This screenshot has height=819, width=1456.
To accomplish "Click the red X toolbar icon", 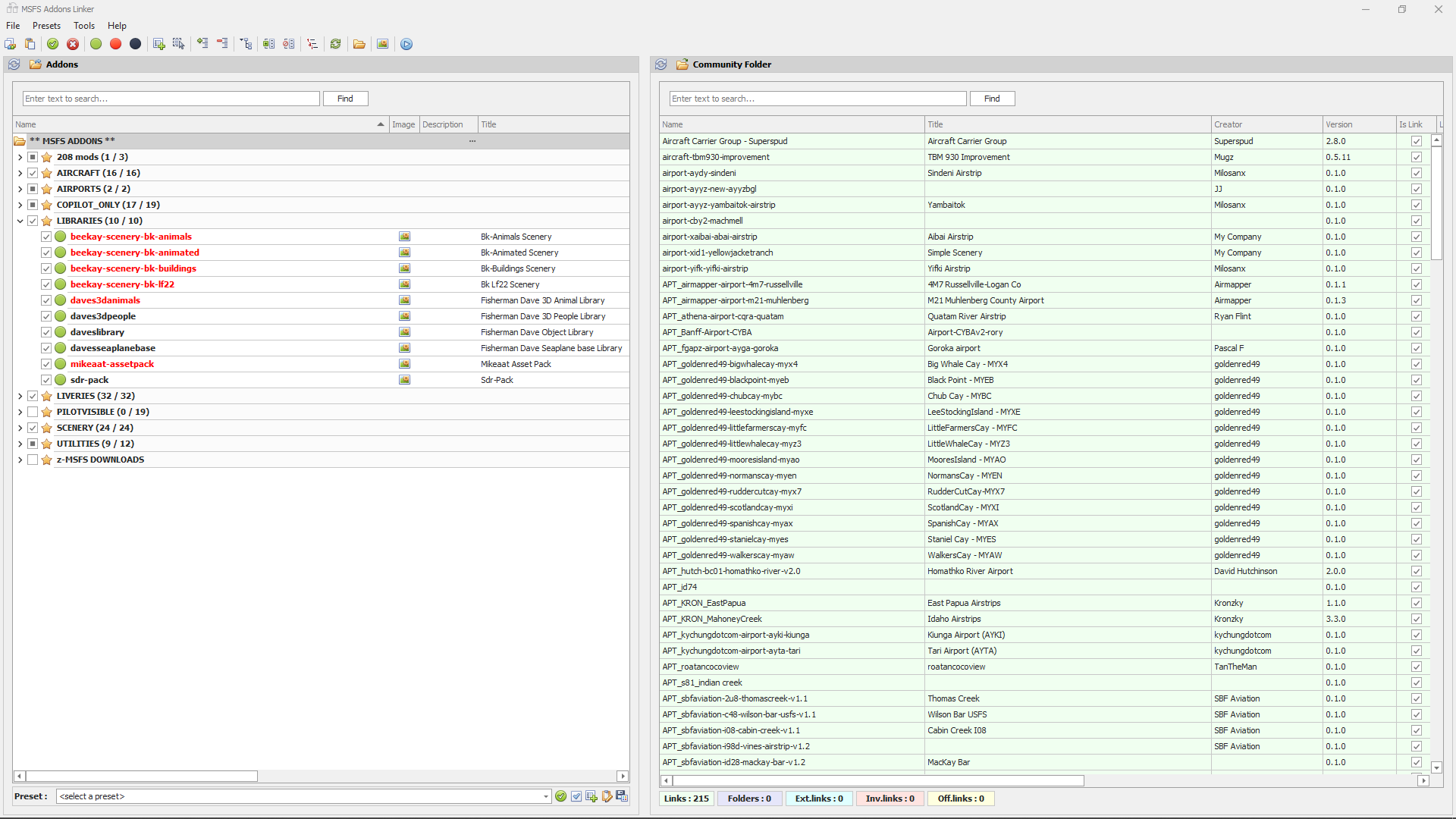I will (73, 44).
